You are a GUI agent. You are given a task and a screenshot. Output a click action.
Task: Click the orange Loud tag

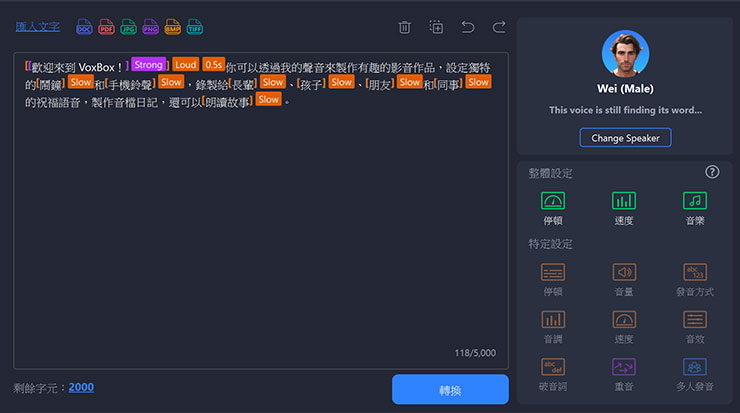click(185, 65)
